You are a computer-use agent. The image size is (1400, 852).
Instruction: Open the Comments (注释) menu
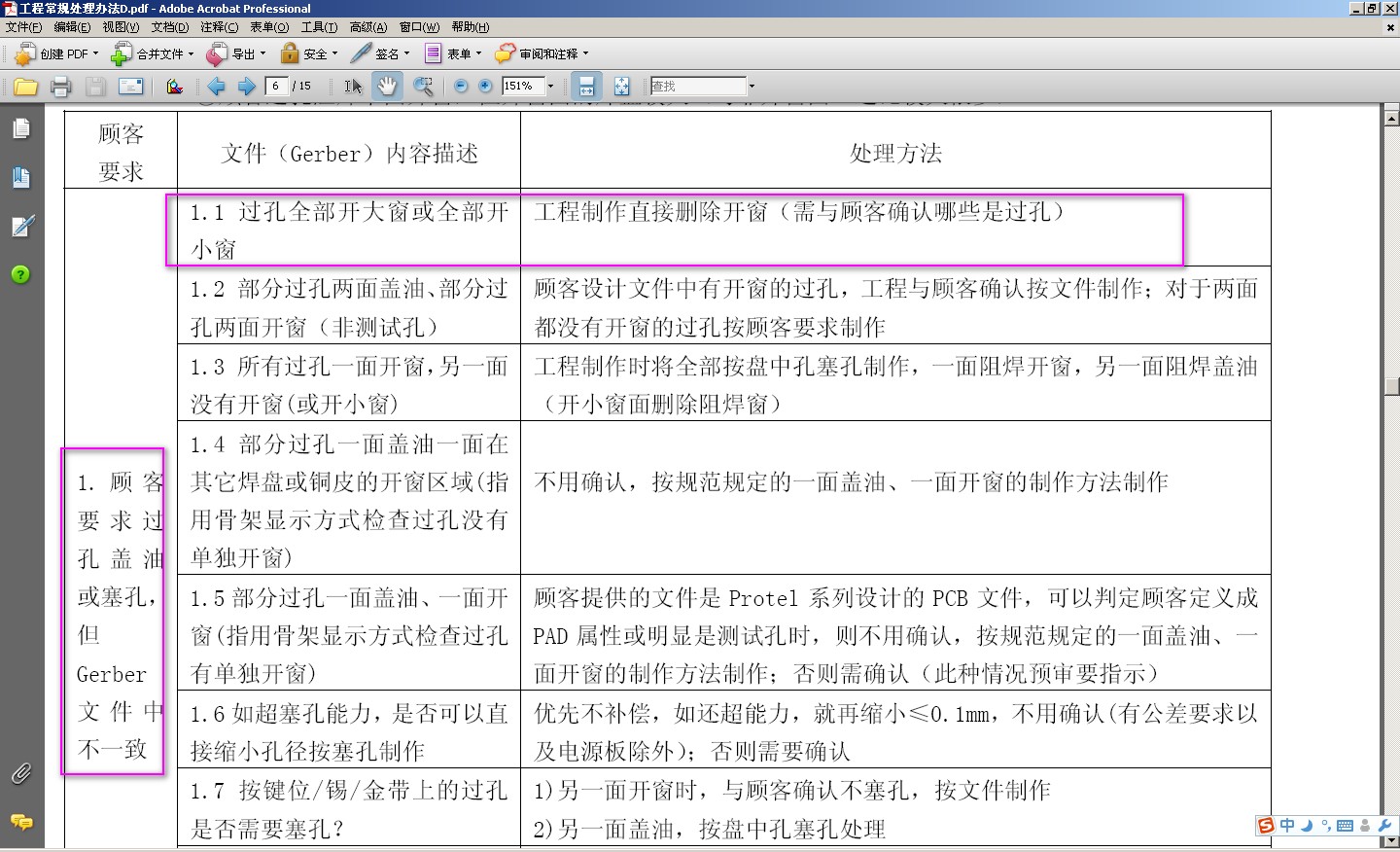219,27
